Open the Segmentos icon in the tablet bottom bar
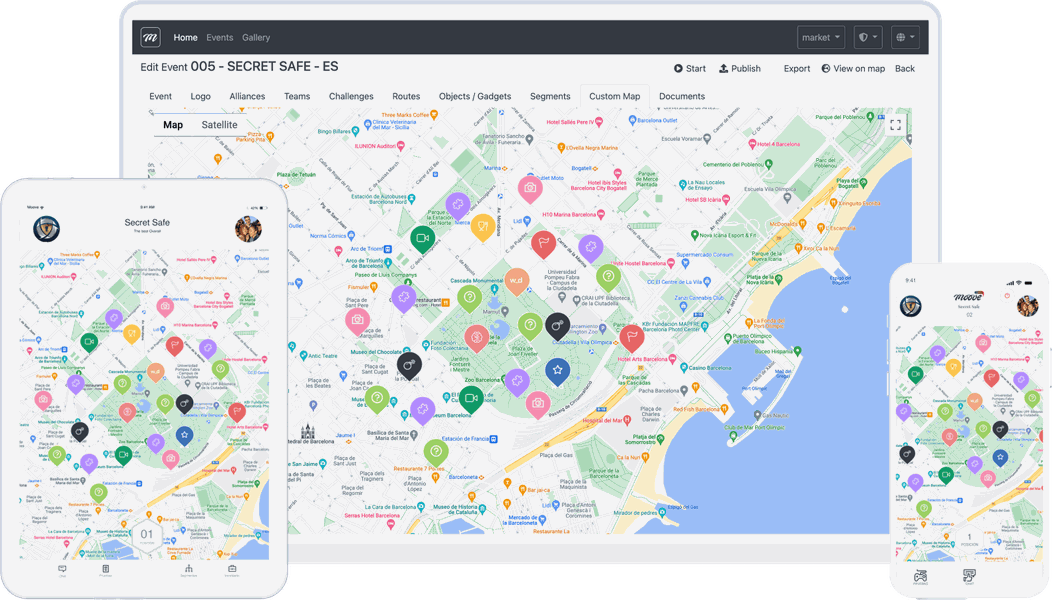Image resolution: width=1052 pixels, height=600 pixels. 189,570
